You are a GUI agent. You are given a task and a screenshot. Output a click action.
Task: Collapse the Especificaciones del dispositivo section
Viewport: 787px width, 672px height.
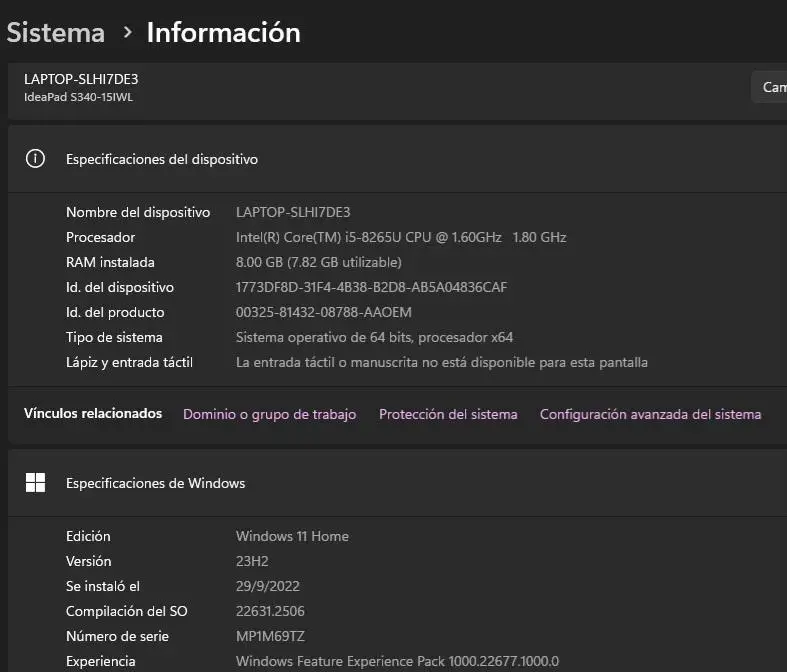pyautogui.click(x=397, y=159)
